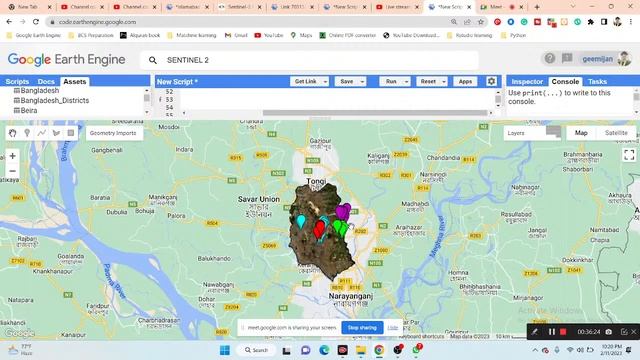Hide the screen sharing notification

pos(393,328)
